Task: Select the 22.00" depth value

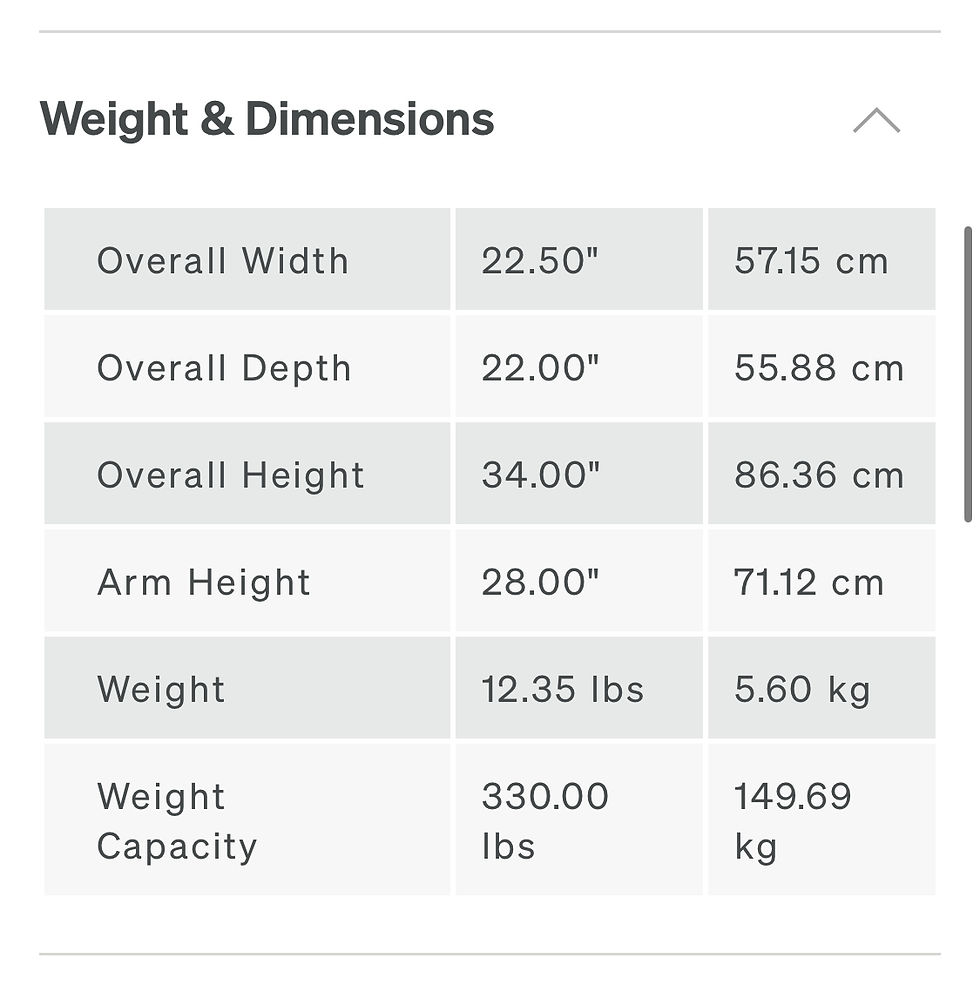Action: click(540, 368)
